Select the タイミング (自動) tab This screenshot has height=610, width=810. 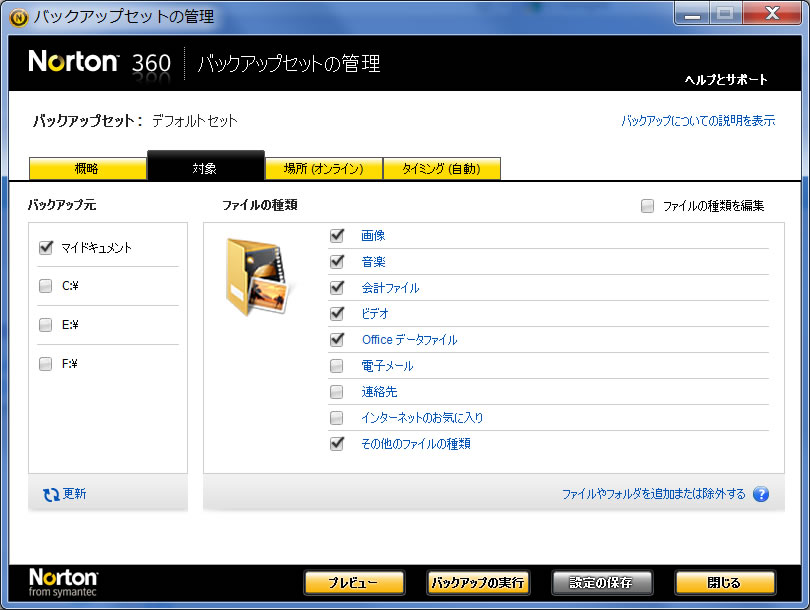point(441,169)
